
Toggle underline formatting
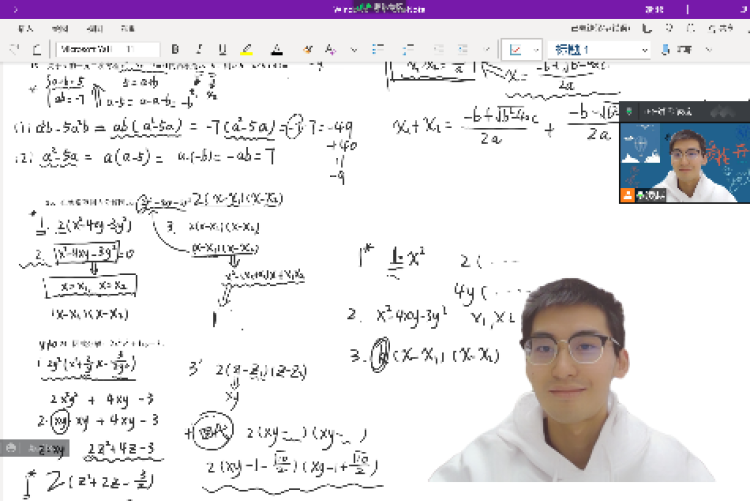[x=222, y=49]
